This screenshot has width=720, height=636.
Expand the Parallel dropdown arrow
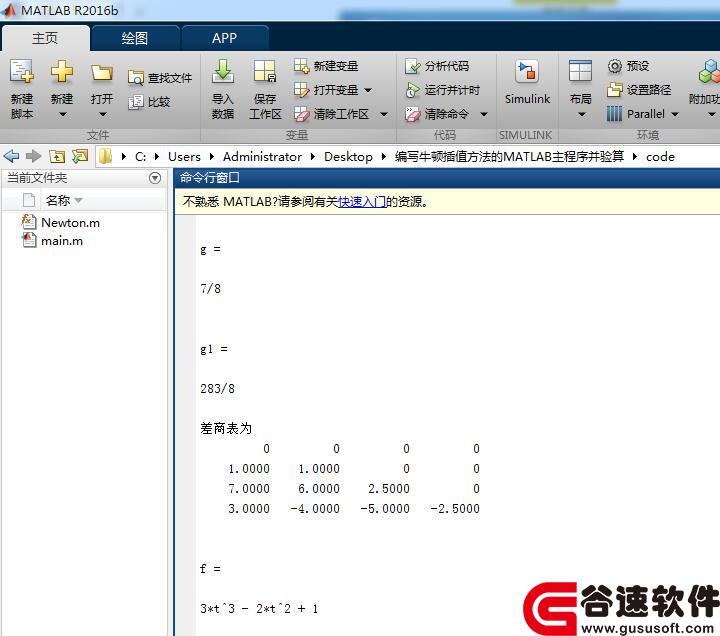point(675,114)
